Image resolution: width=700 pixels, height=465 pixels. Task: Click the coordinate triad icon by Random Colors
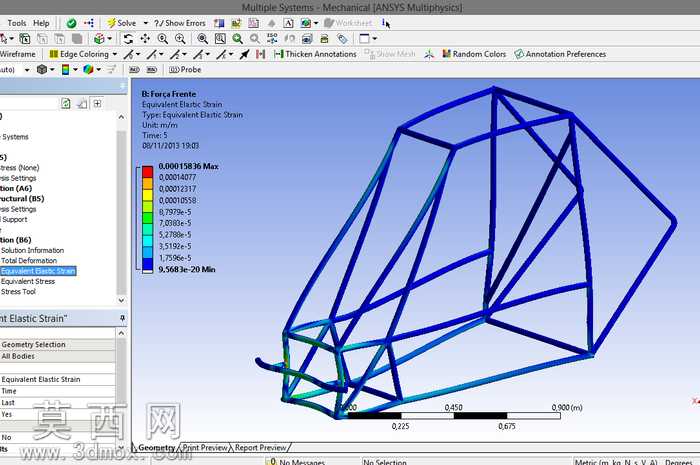(429, 54)
